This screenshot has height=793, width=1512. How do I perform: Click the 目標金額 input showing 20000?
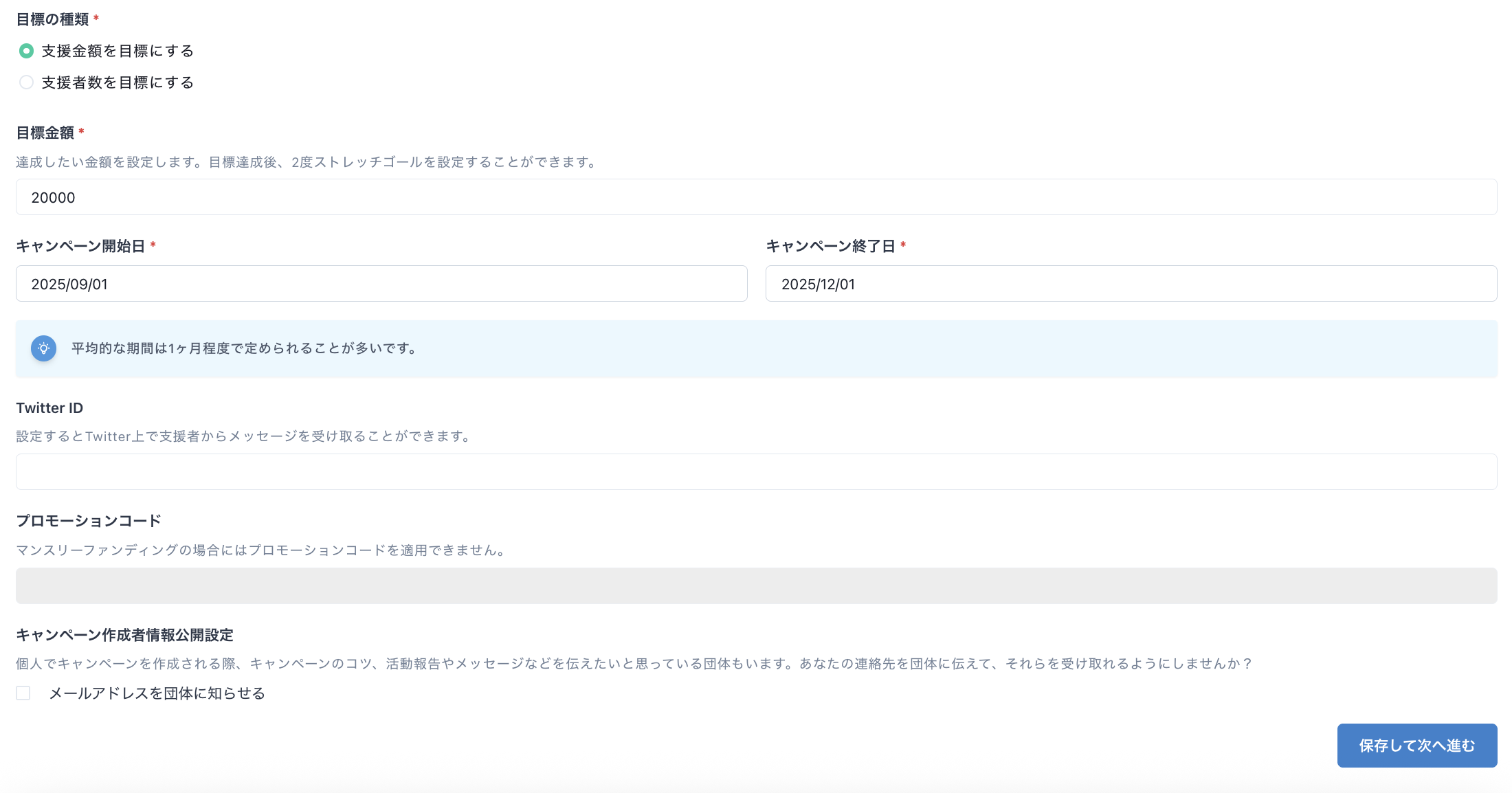[756, 197]
